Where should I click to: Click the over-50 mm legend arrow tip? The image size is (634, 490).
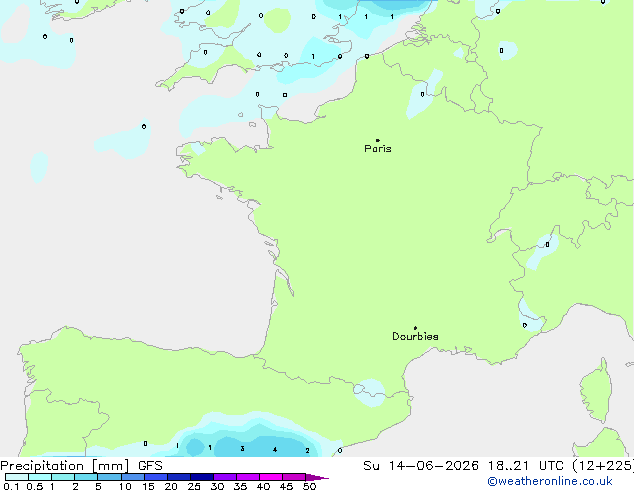click(317, 477)
